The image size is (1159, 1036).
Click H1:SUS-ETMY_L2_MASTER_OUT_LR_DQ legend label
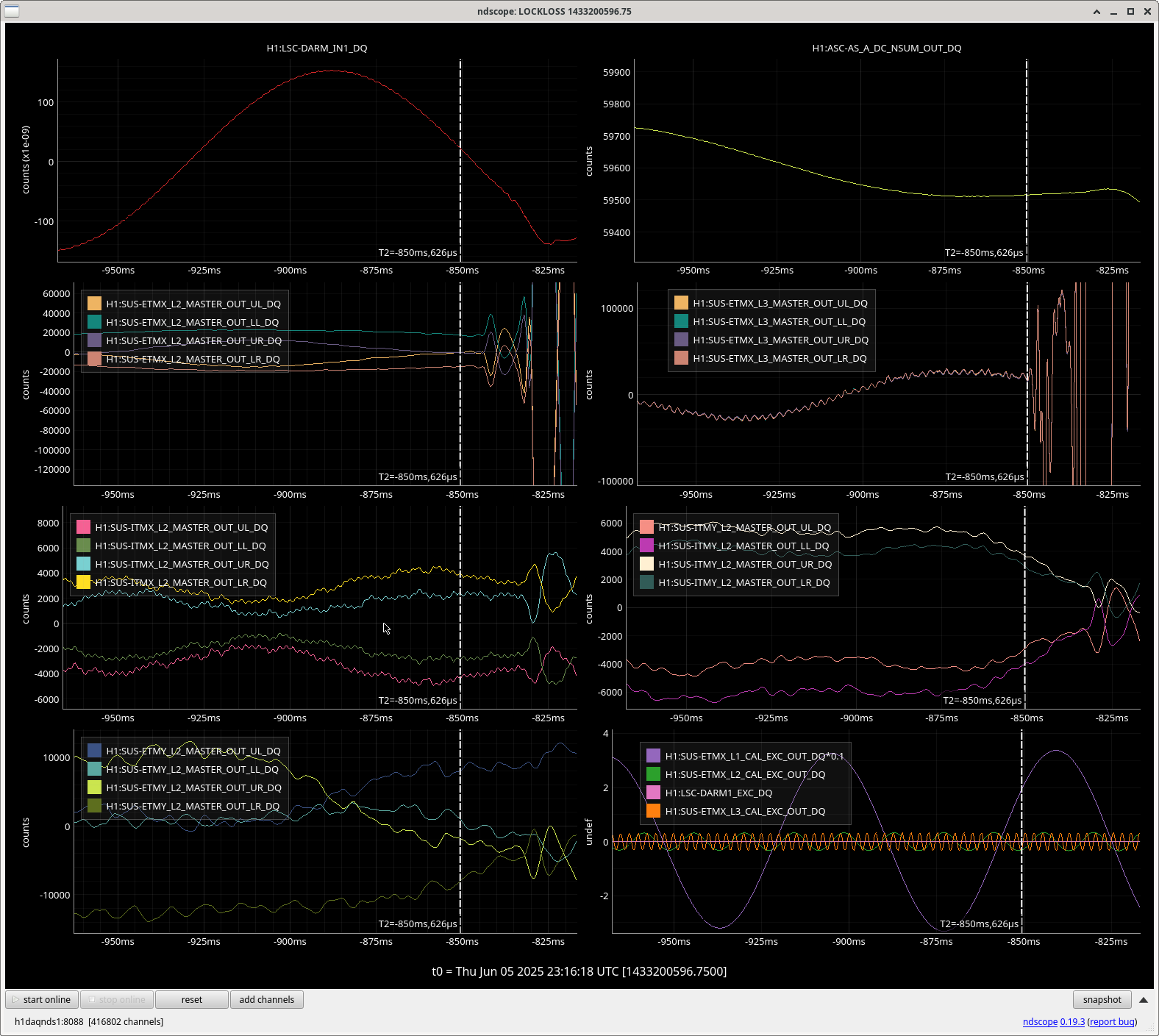pyautogui.click(x=193, y=806)
